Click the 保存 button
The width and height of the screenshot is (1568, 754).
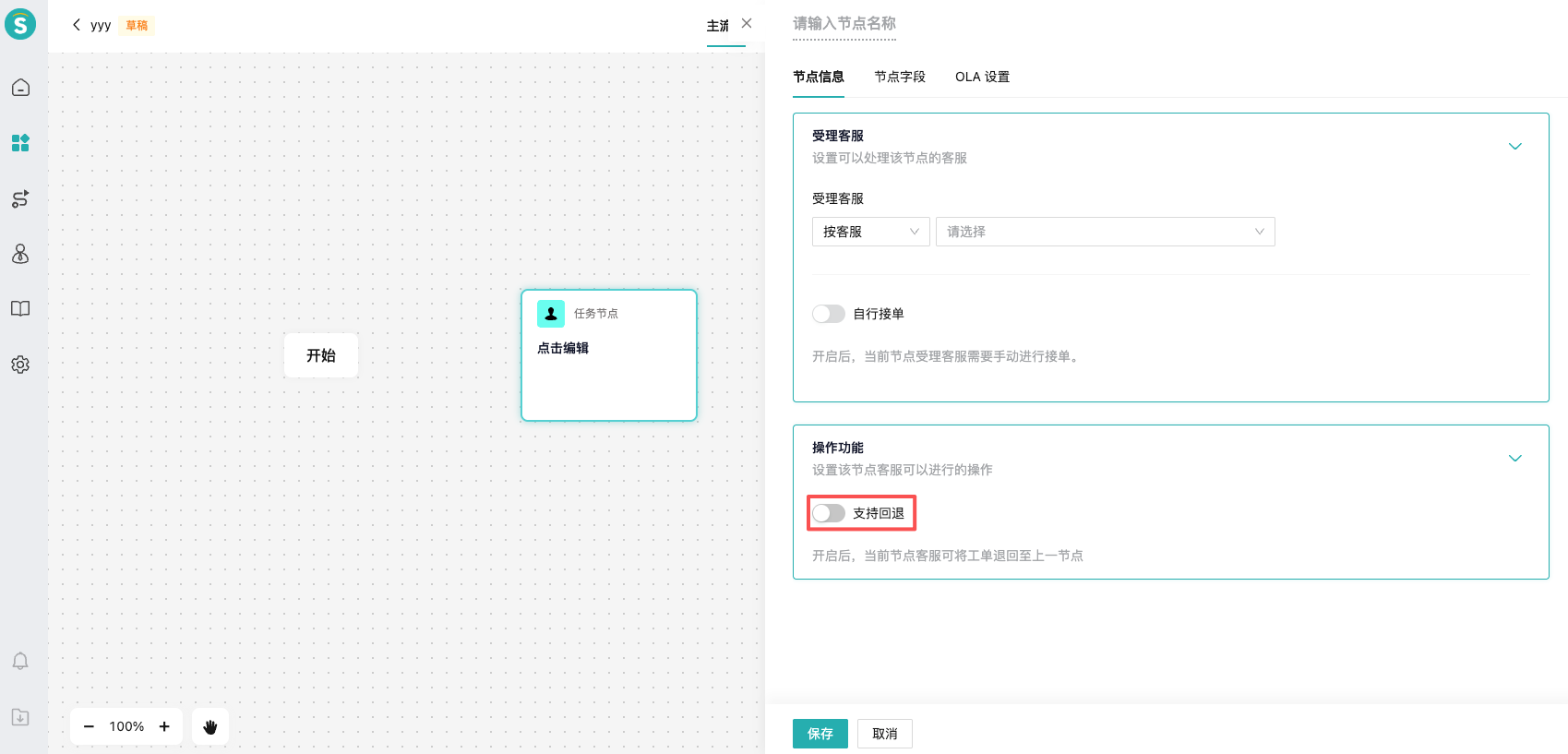(x=820, y=734)
